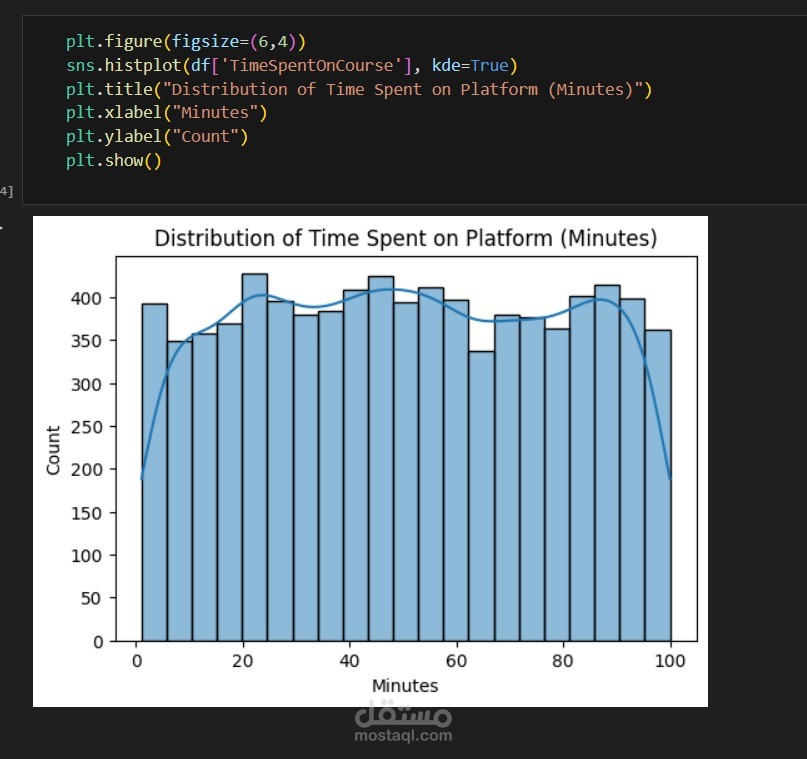Select the shortest bar just after 60 minutes
Screen dimensions: 807x759
(482, 496)
